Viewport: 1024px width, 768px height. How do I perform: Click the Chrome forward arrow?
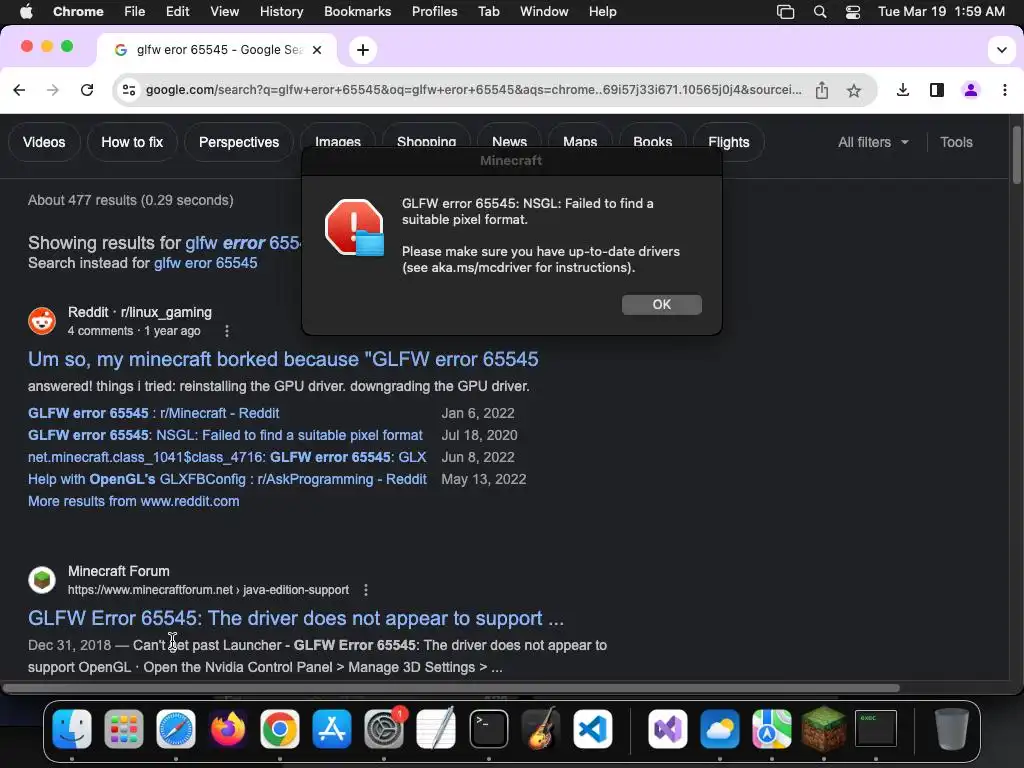(53, 90)
